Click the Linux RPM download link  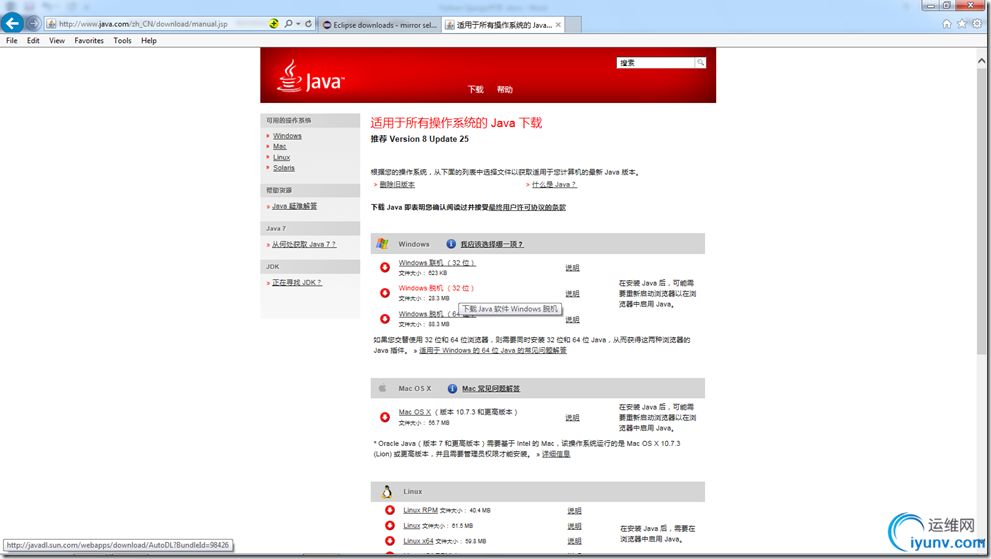[x=420, y=510]
